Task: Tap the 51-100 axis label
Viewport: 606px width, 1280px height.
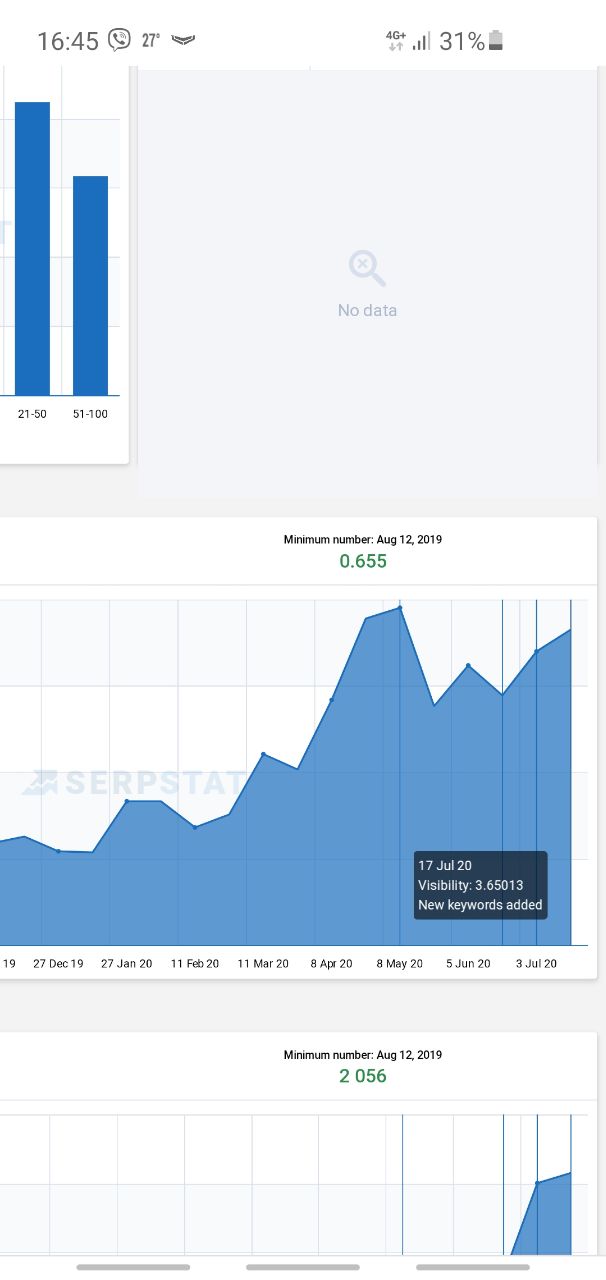Action: pos(90,414)
